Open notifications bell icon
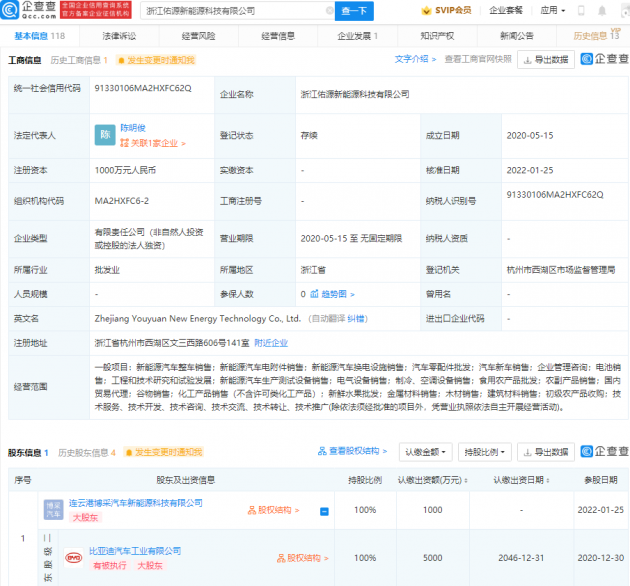The image size is (630, 586). point(602,11)
